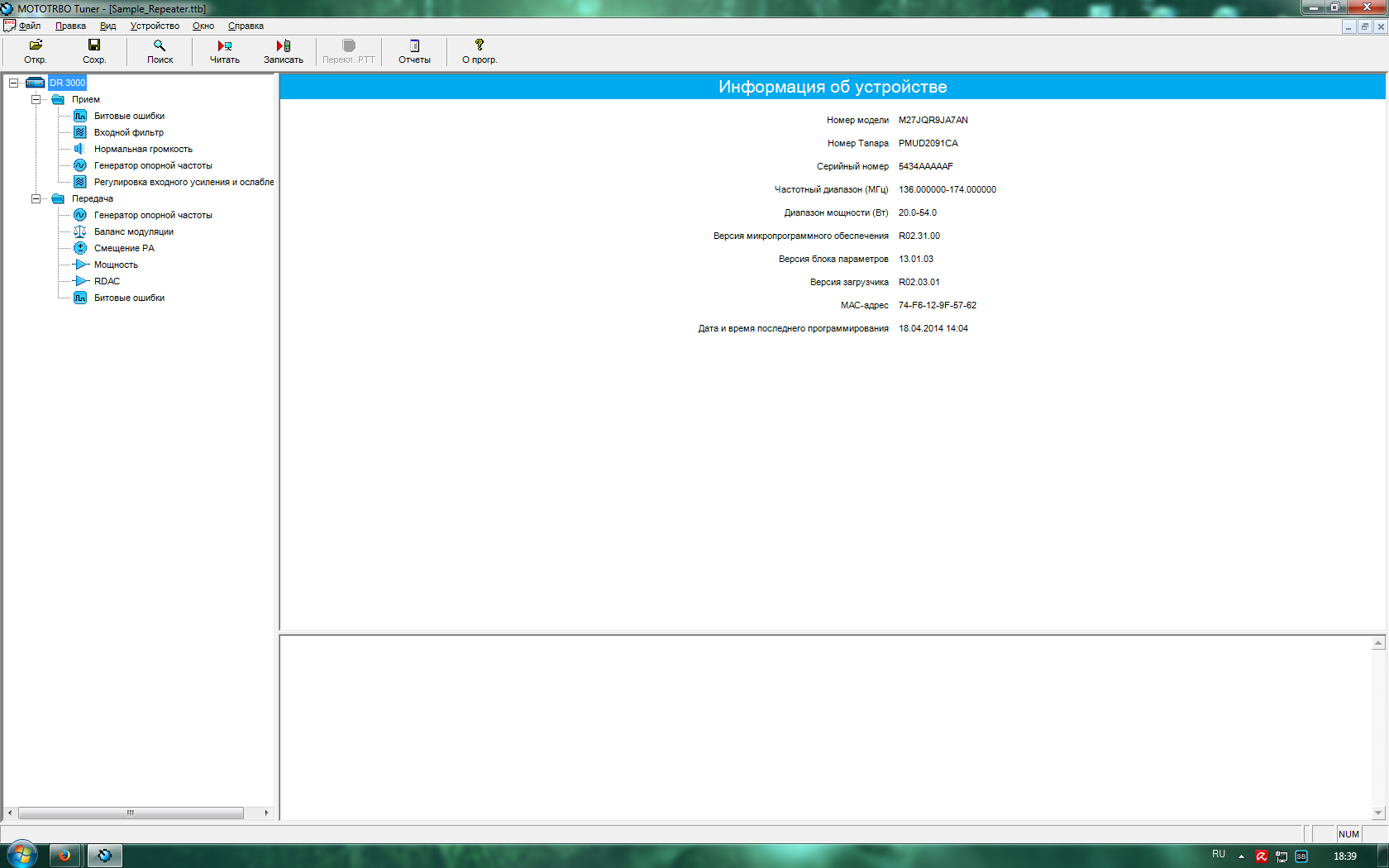Collapse the Передача tree branch
The image size is (1389, 868).
click(36, 198)
